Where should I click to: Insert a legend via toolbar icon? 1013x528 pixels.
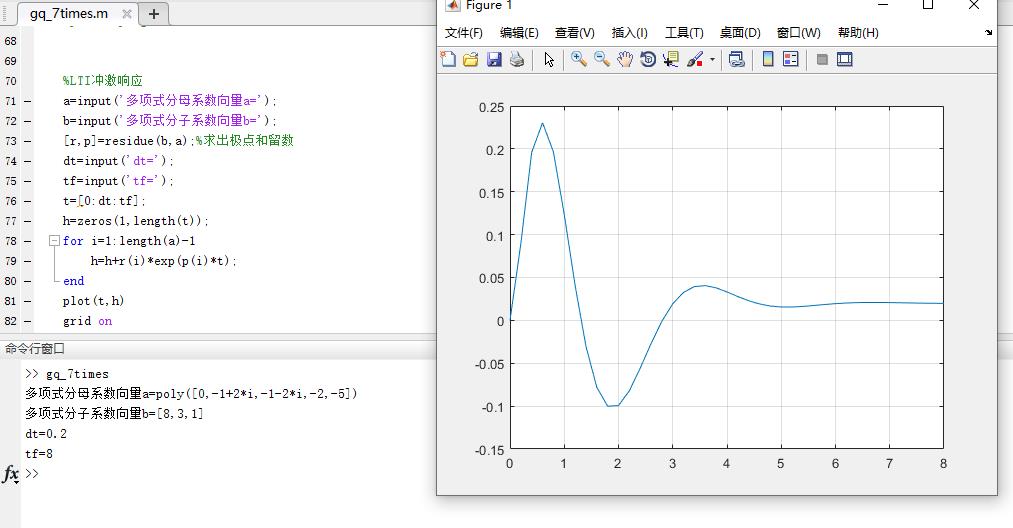pos(791,59)
